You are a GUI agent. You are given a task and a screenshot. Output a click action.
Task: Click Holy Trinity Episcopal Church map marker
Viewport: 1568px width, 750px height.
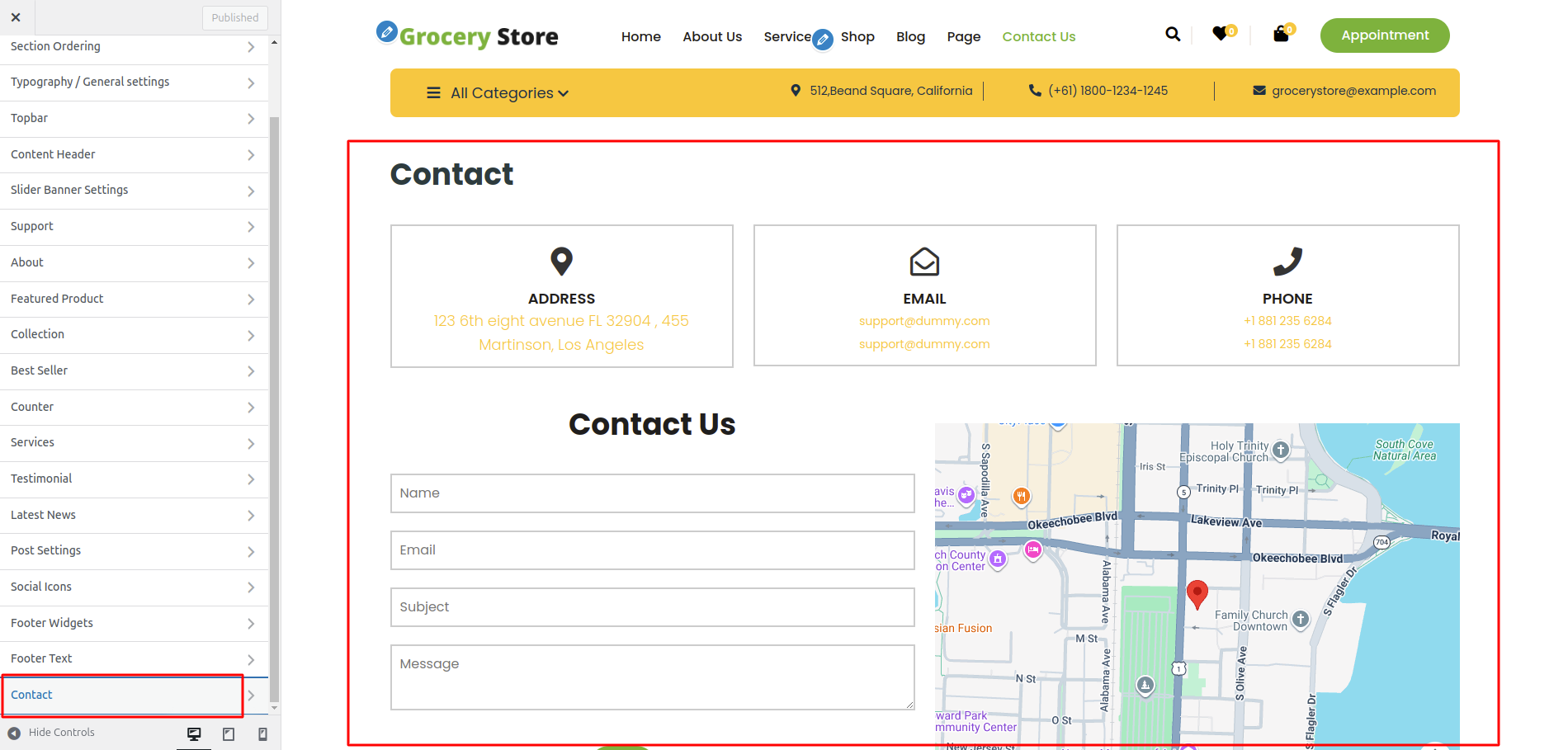click(1281, 450)
